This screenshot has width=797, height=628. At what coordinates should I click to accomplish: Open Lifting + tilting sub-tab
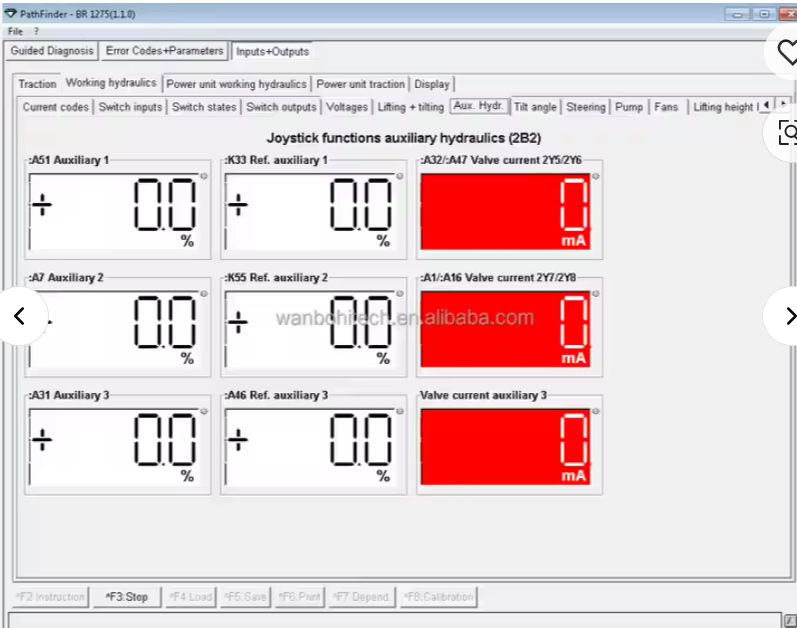click(410, 107)
